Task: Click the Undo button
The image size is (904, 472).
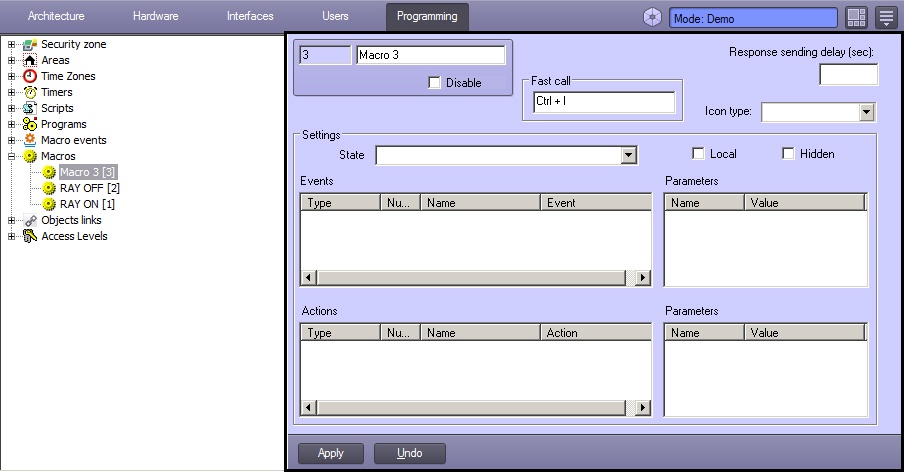Action: [x=409, y=453]
